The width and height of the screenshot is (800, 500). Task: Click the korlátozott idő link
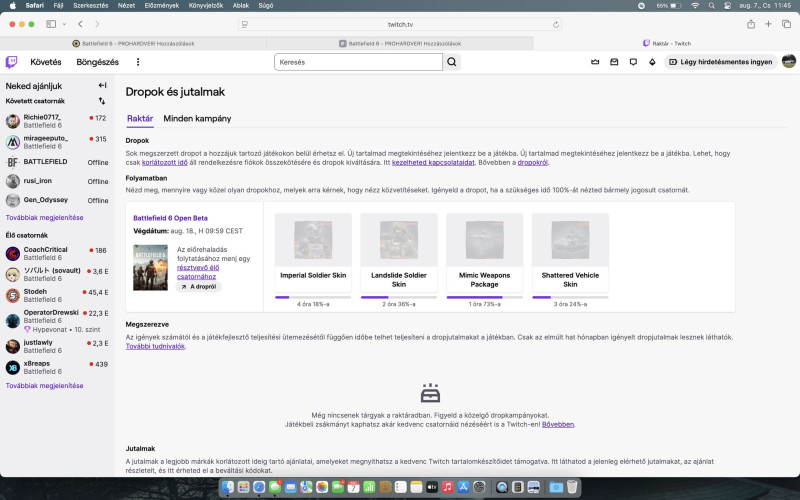[164, 162]
